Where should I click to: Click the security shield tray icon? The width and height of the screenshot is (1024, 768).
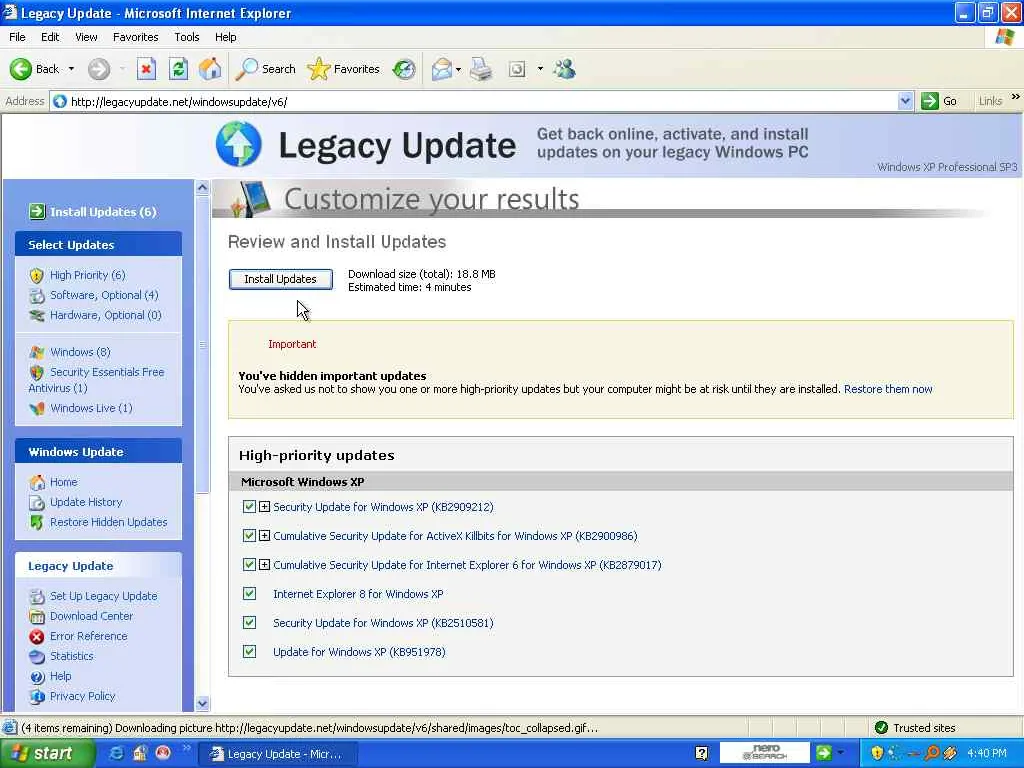(877, 753)
